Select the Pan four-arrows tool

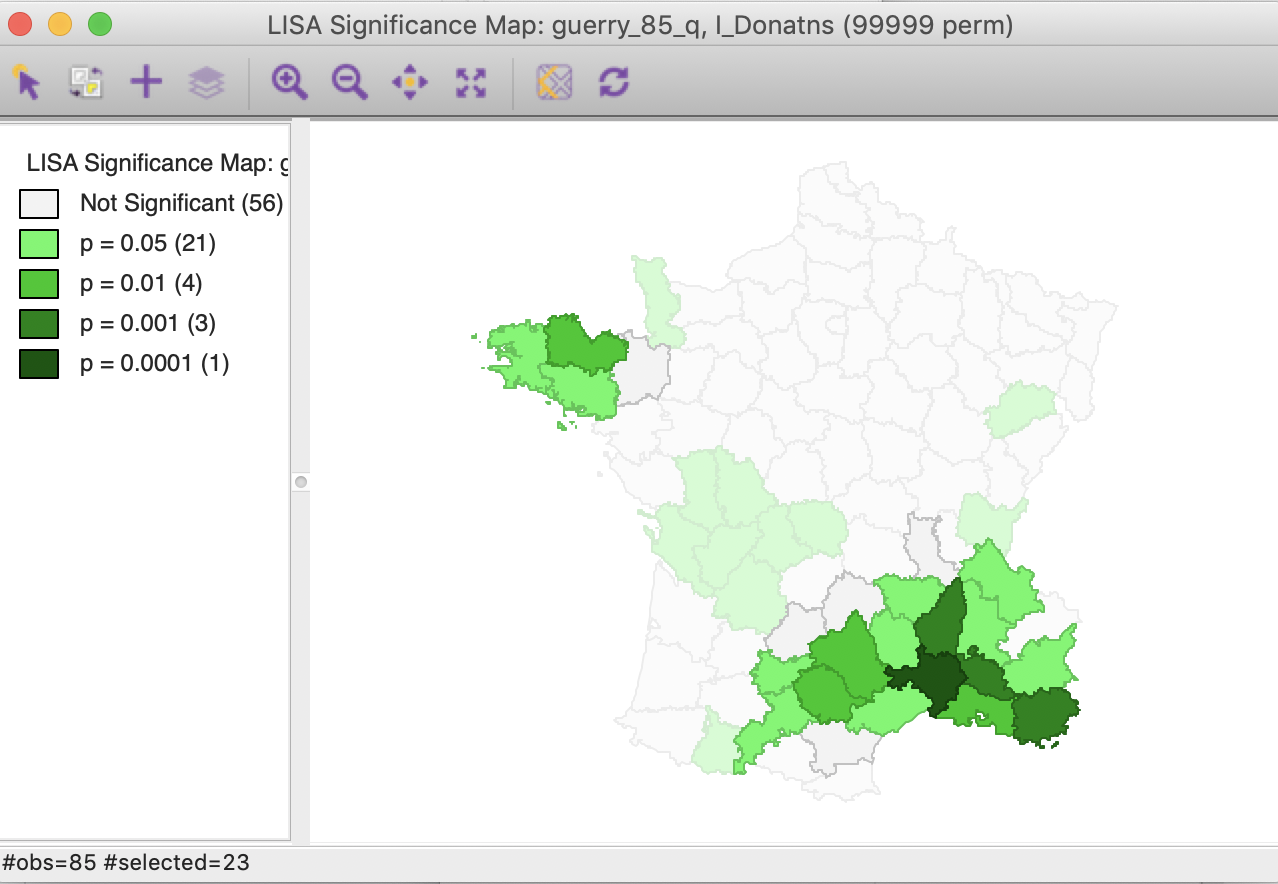click(409, 82)
